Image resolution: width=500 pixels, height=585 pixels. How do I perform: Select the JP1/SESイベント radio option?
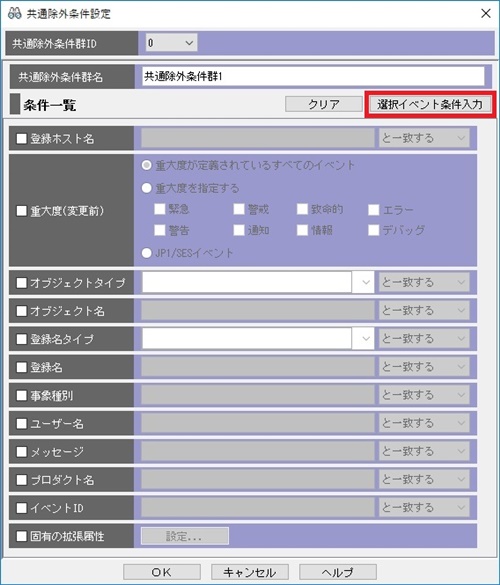[147, 253]
